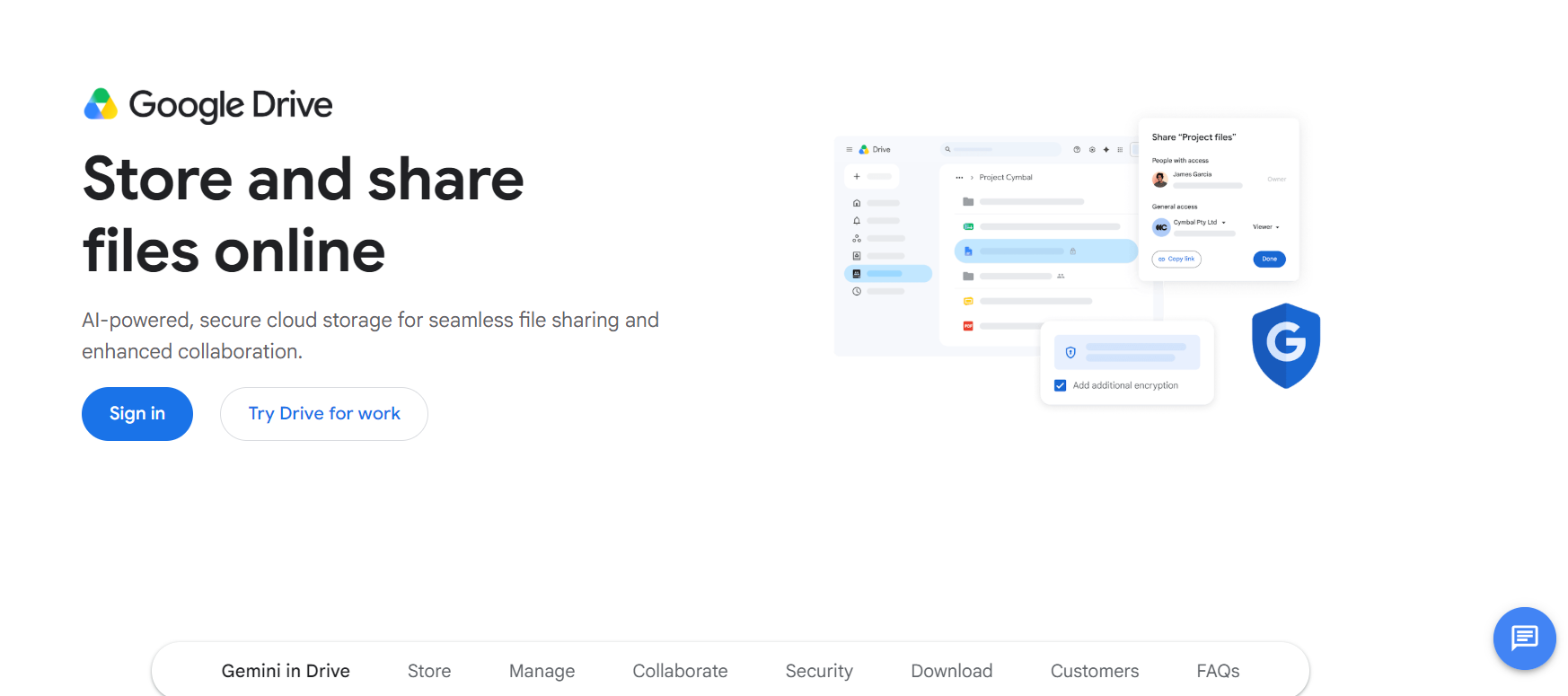
Task: View the Customers tab
Action: (1095, 671)
